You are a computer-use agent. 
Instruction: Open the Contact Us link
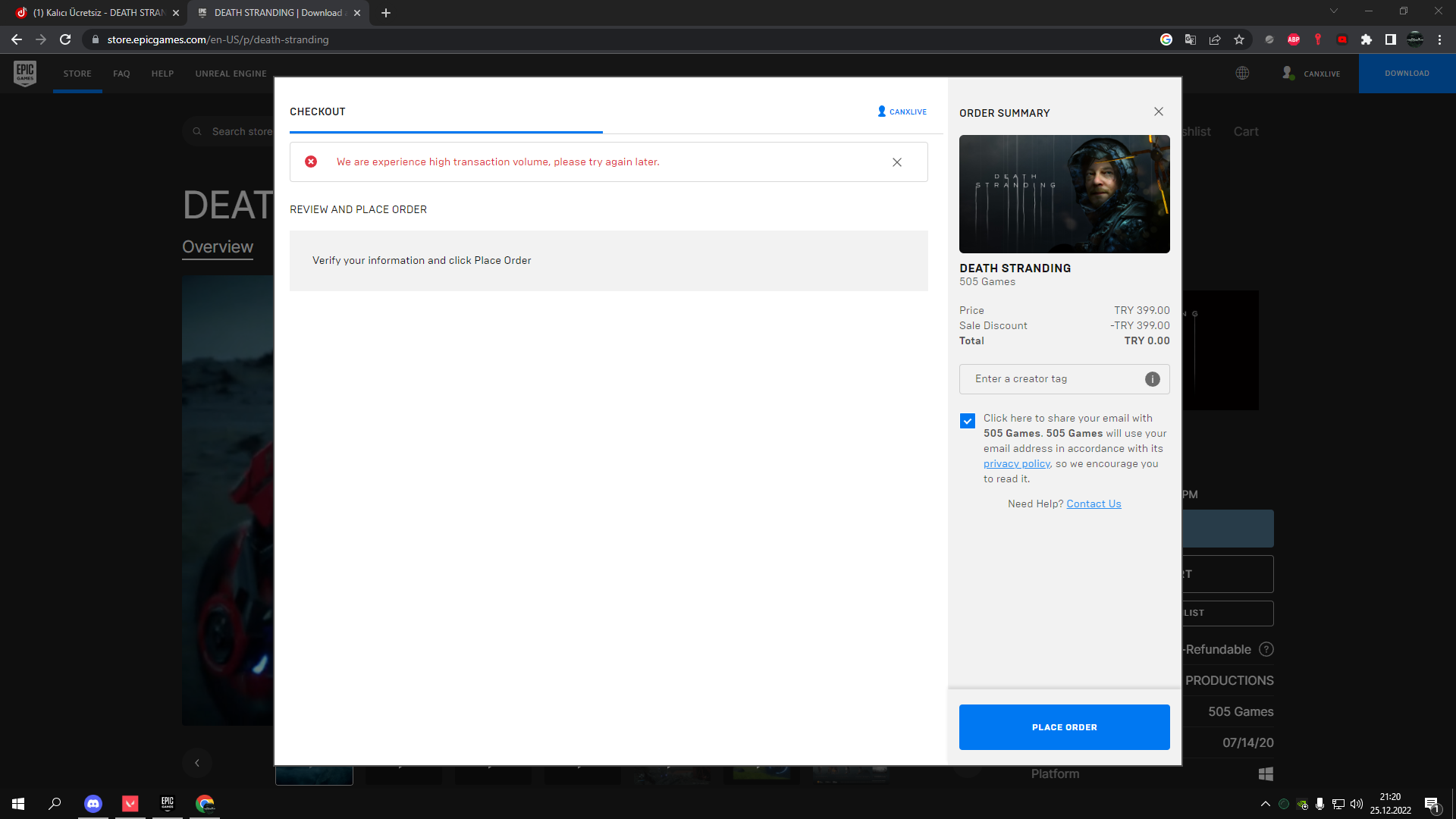pyautogui.click(x=1094, y=504)
